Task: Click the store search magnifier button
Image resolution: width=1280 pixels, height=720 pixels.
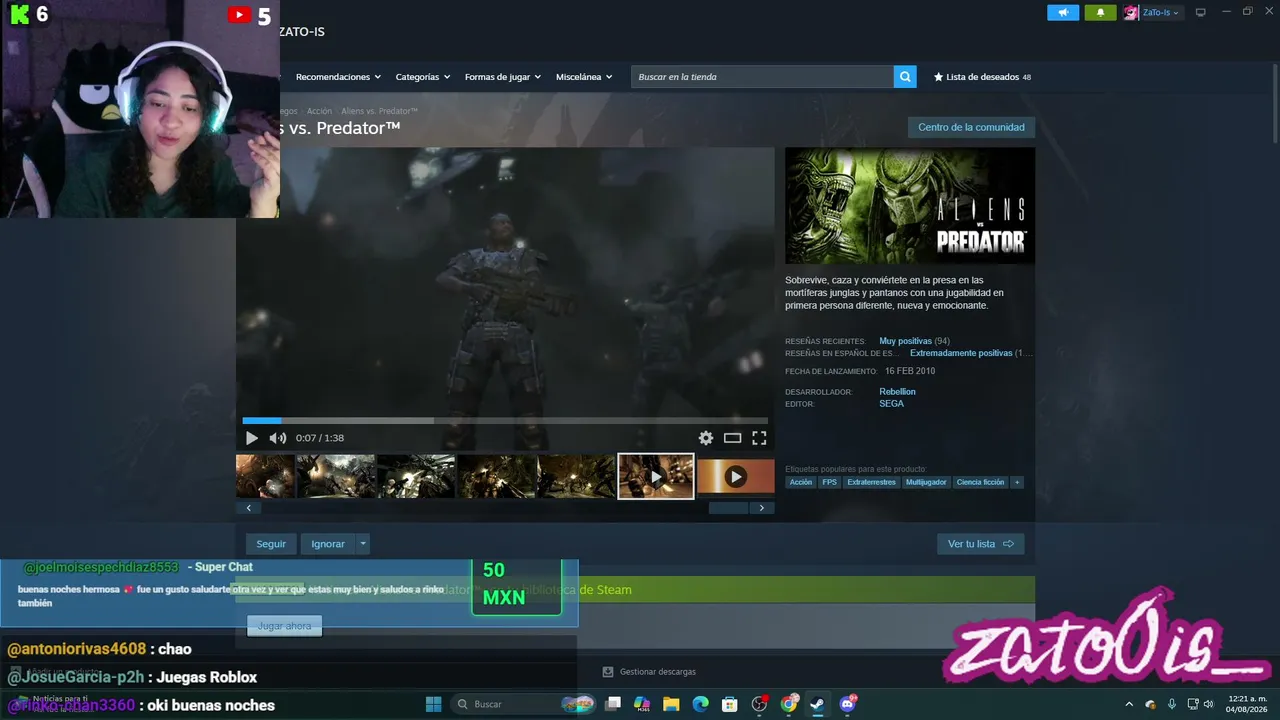Action: pyautogui.click(x=905, y=77)
